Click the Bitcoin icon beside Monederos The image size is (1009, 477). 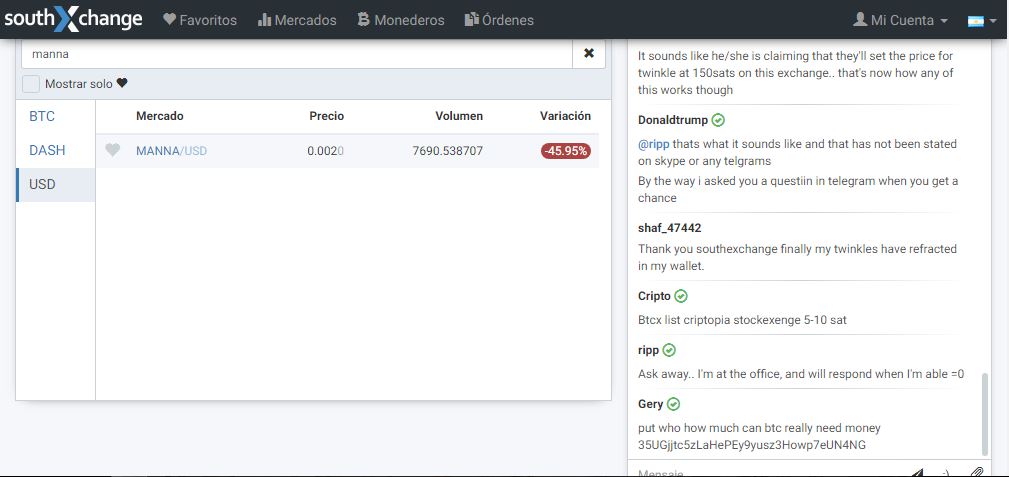pos(364,19)
